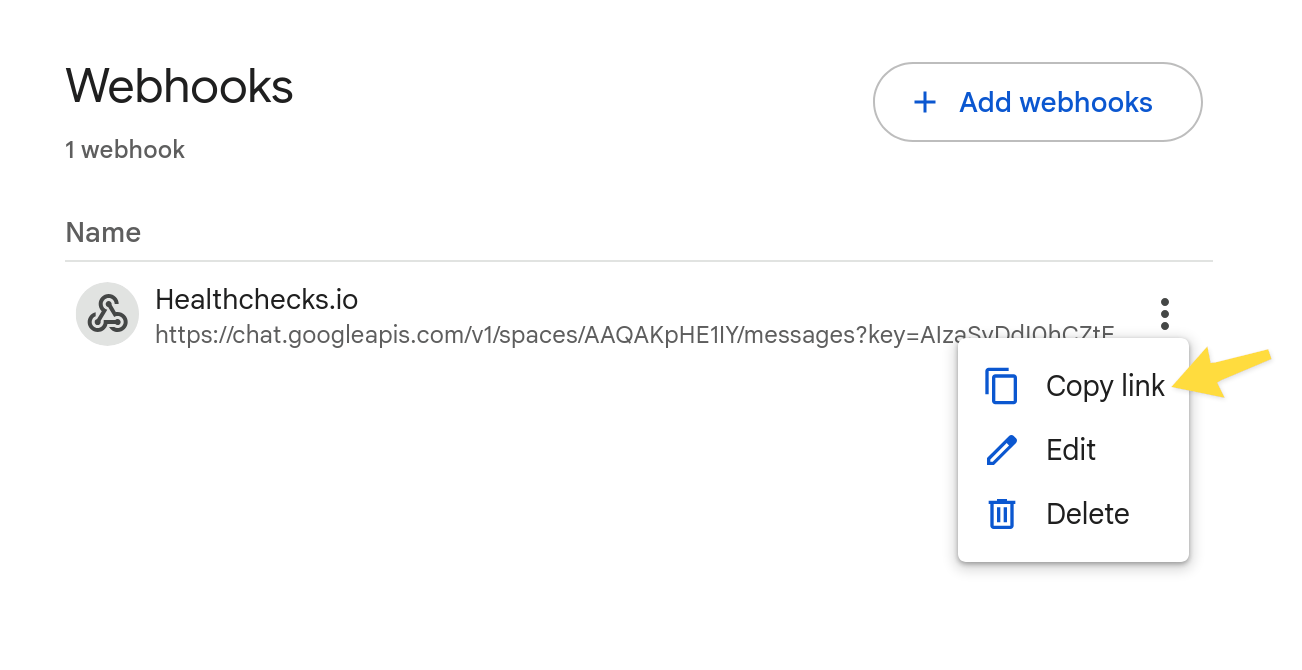
Task: Click the pencil Edit icon
Action: [x=1001, y=449]
